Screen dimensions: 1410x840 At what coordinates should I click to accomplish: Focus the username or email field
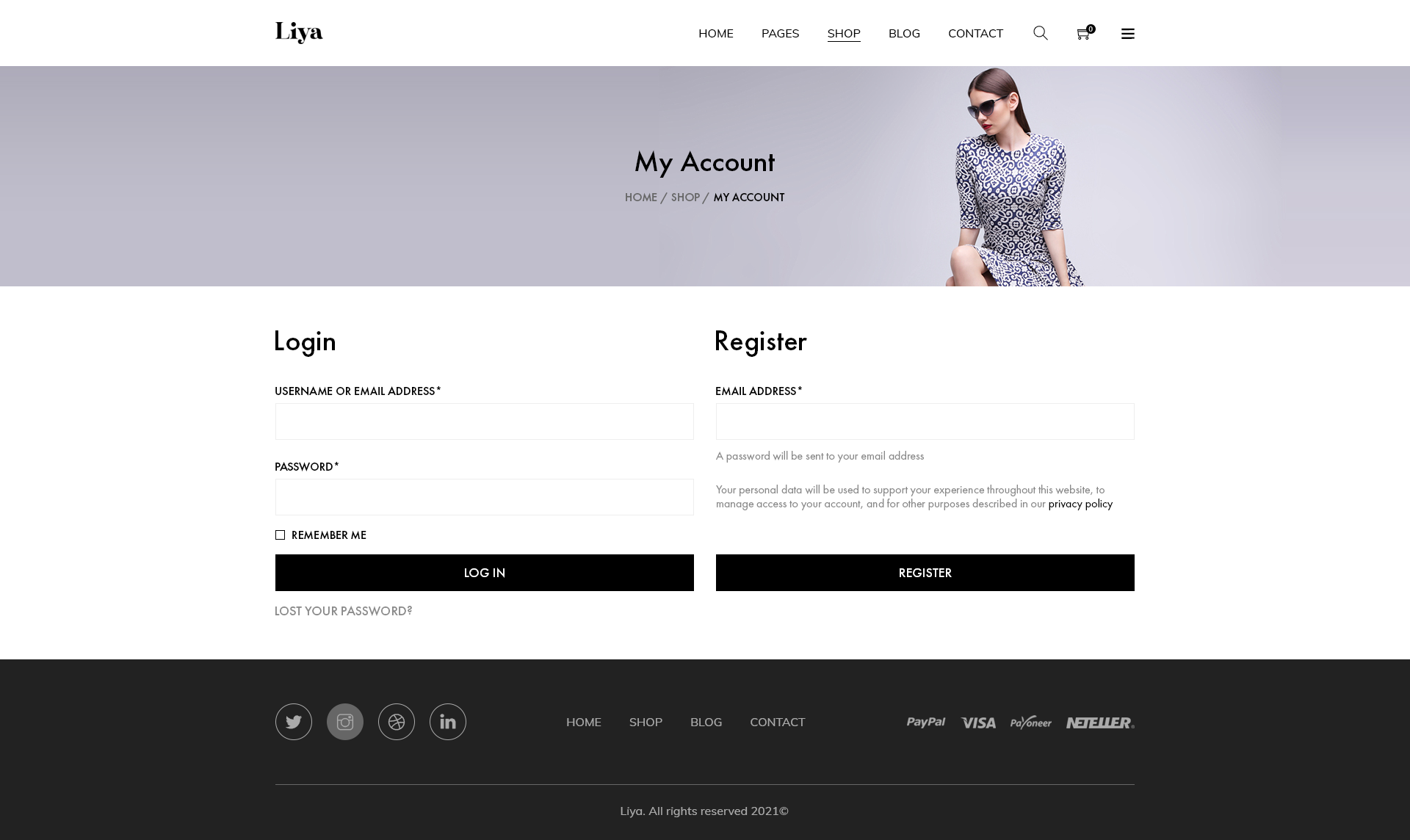point(484,421)
